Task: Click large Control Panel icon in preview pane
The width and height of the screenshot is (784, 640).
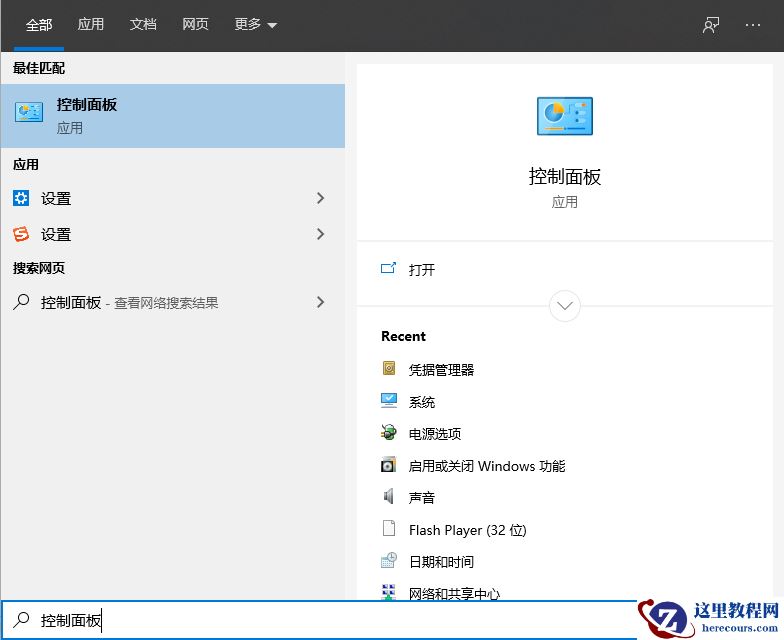Action: [x=564, y=116]
